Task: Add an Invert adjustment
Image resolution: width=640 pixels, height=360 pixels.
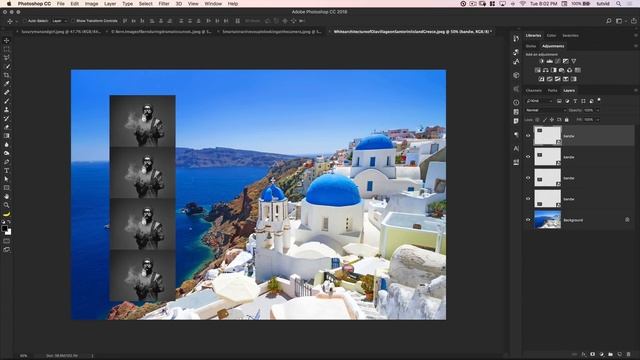Action: coord(542,79)
